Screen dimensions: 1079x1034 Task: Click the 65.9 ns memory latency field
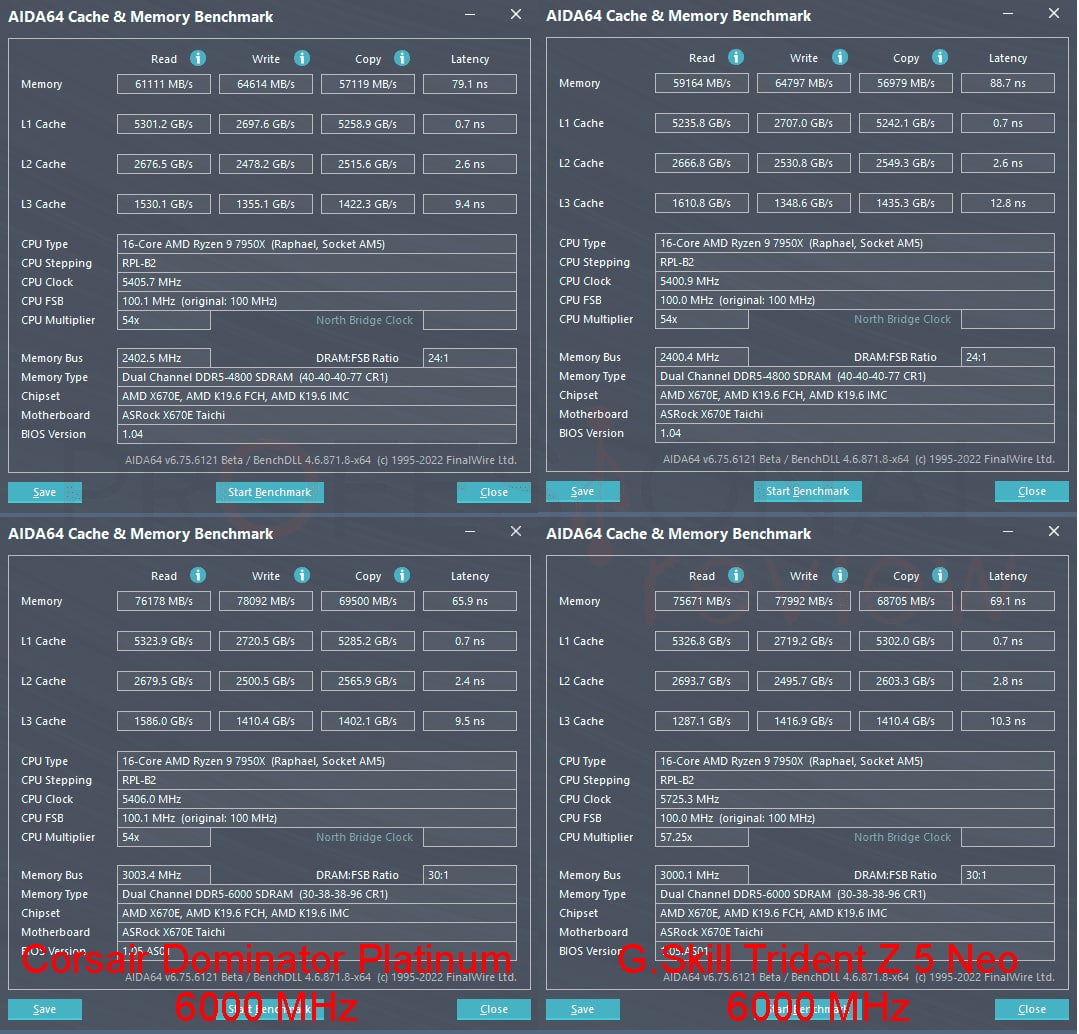[470, 601]
